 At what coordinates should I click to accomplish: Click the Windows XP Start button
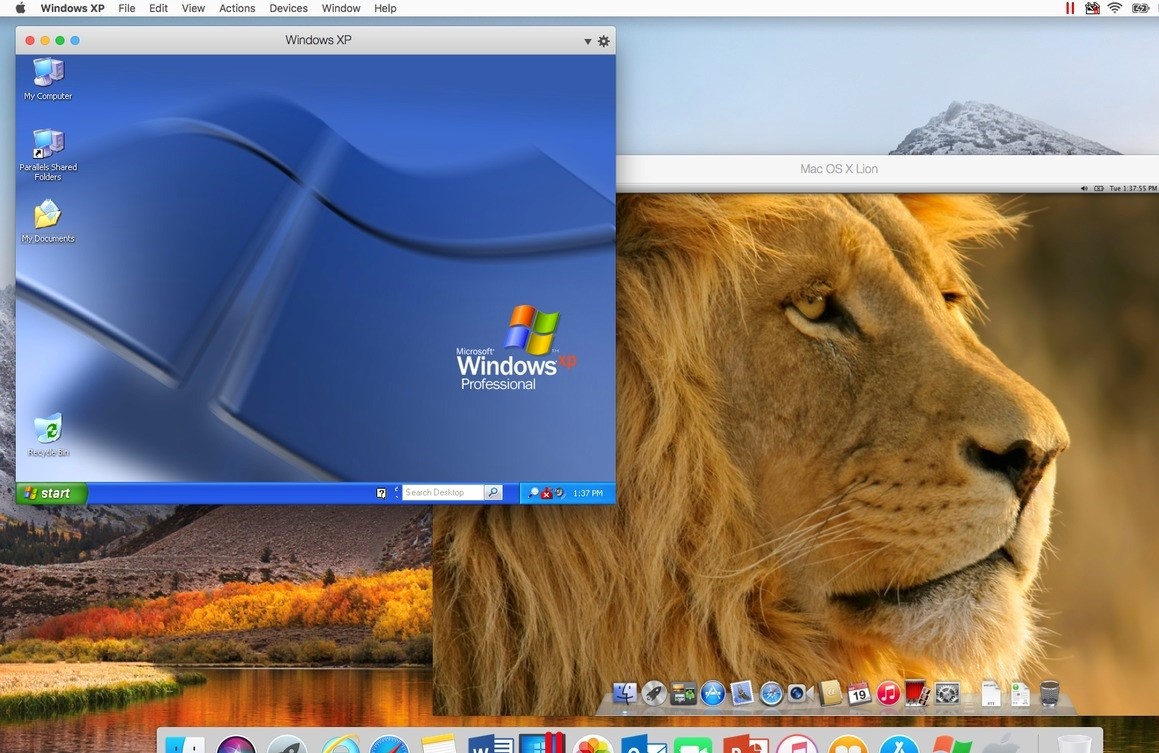tap(51, 493)
